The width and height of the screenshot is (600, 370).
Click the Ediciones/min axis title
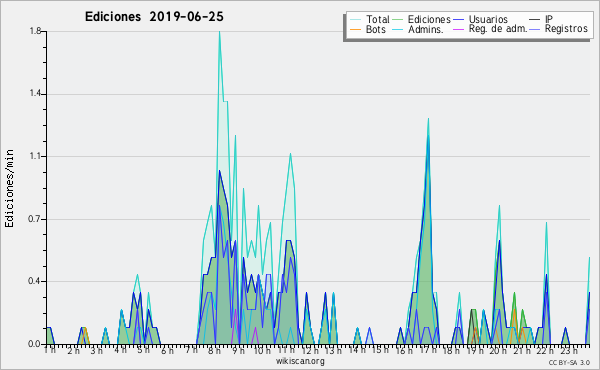9,188
